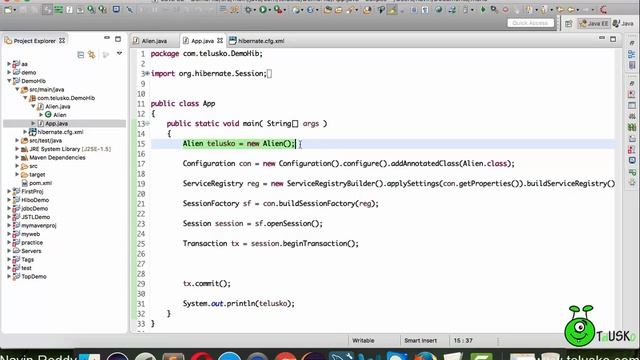Click the Quick Access search field
The width and height of the screenshot is (640, 360).
click(530, 23)
